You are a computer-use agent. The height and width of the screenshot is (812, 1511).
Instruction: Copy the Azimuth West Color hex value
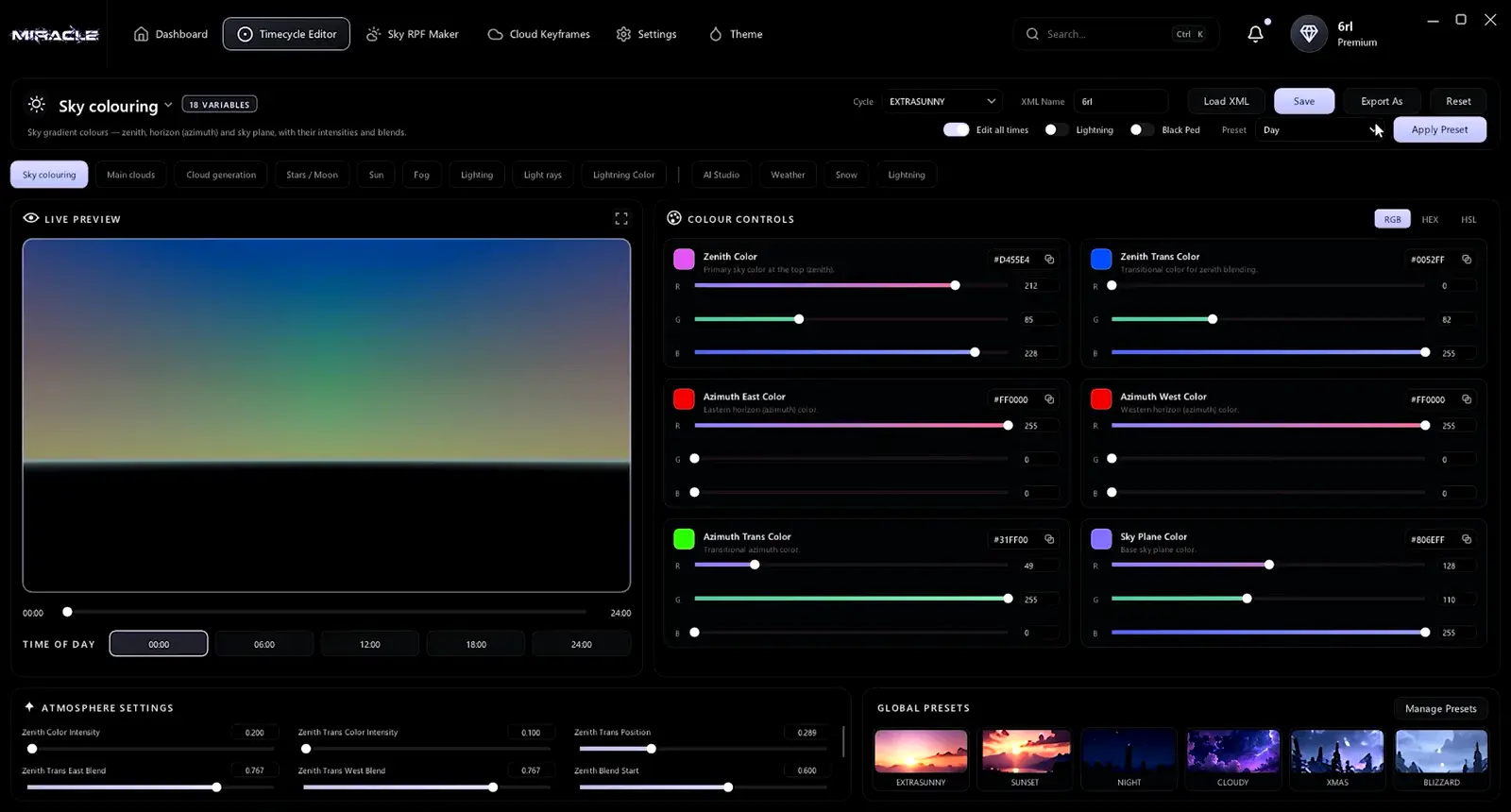click(1467, 398)
